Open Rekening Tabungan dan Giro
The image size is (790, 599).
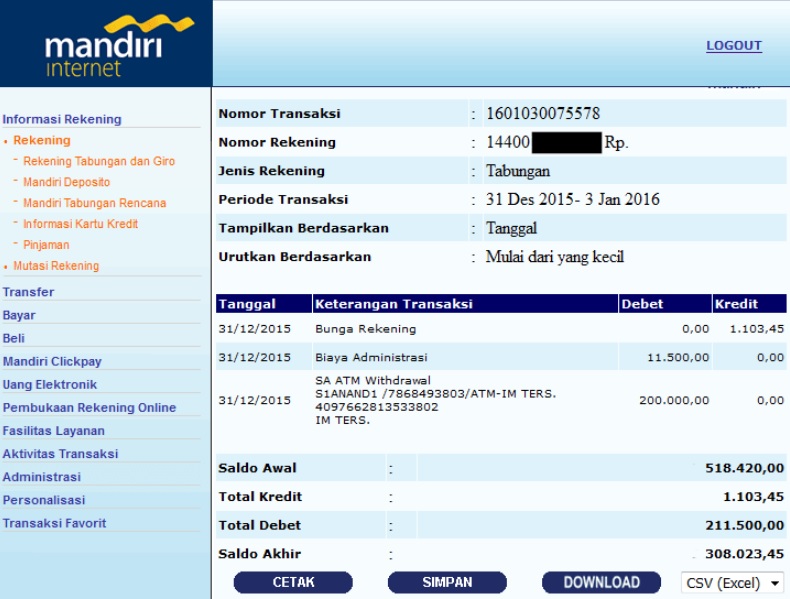[x=99, y=161]
